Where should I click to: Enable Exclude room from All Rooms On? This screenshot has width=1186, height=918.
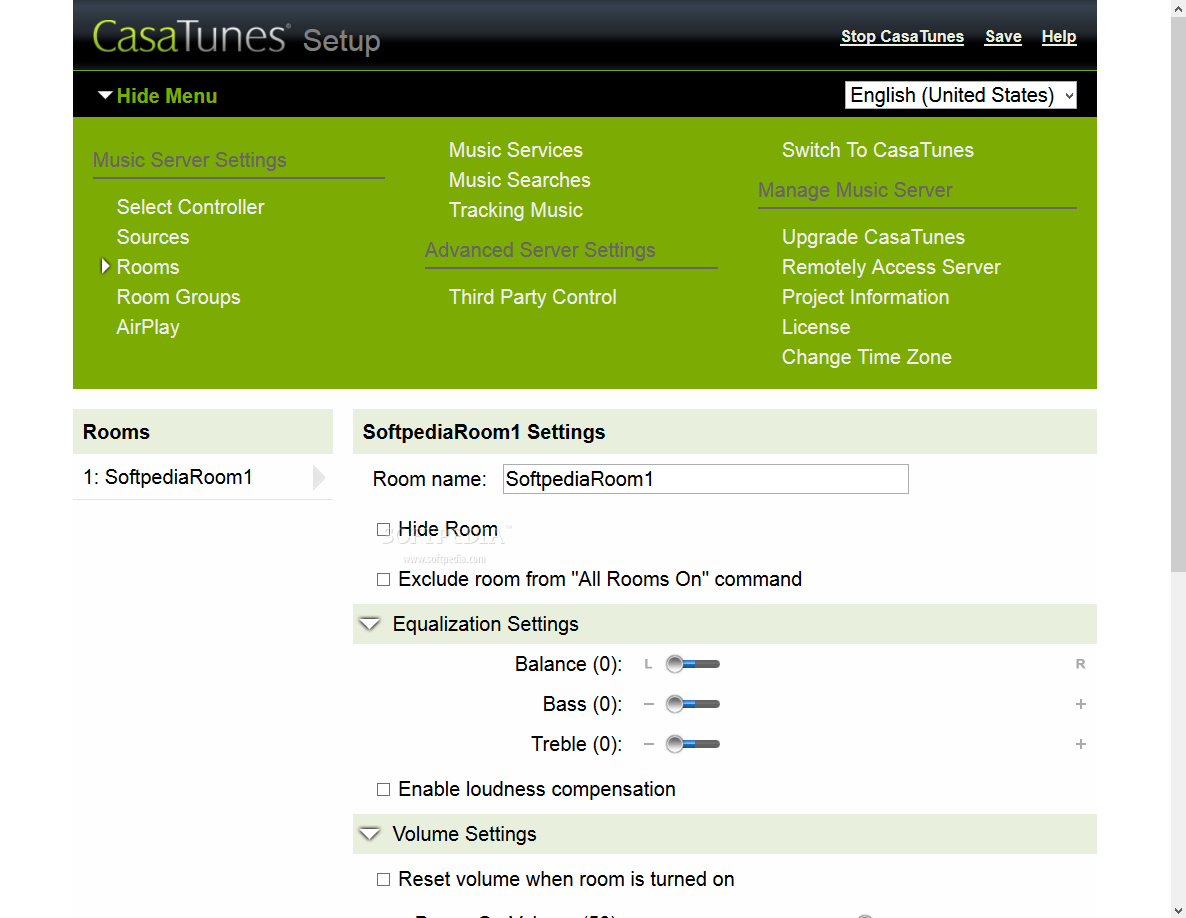[383, 579]
